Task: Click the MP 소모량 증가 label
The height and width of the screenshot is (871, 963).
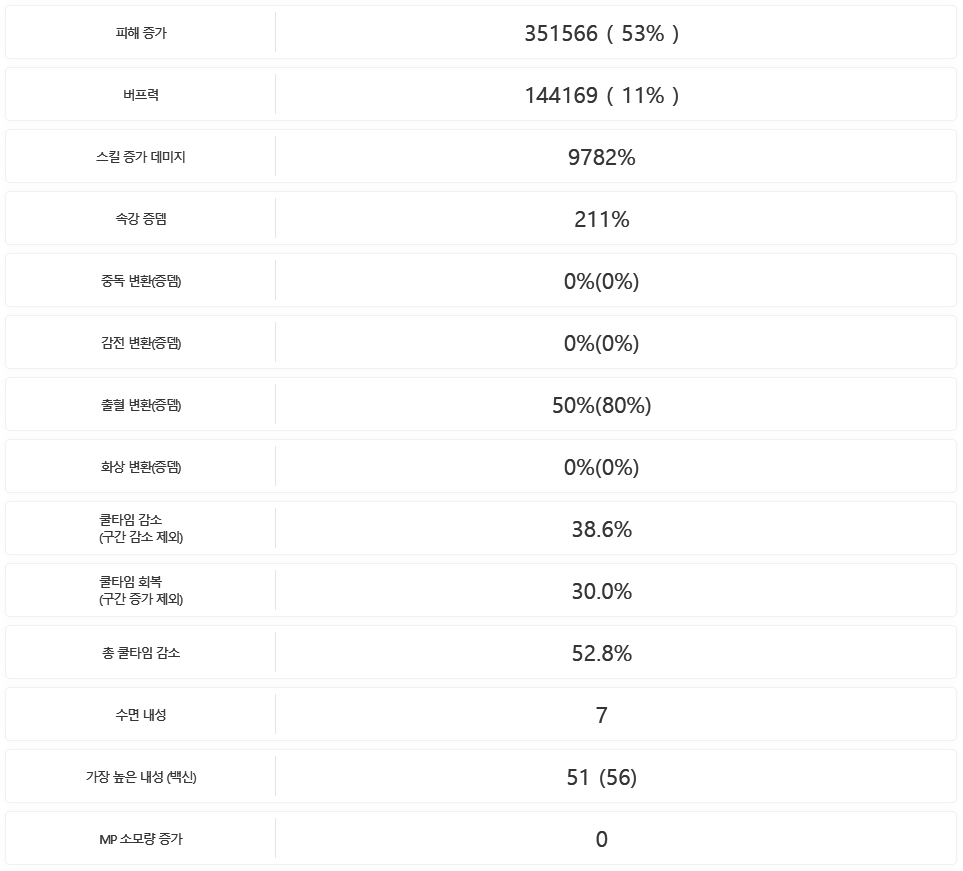Action: tap(141, 839)
